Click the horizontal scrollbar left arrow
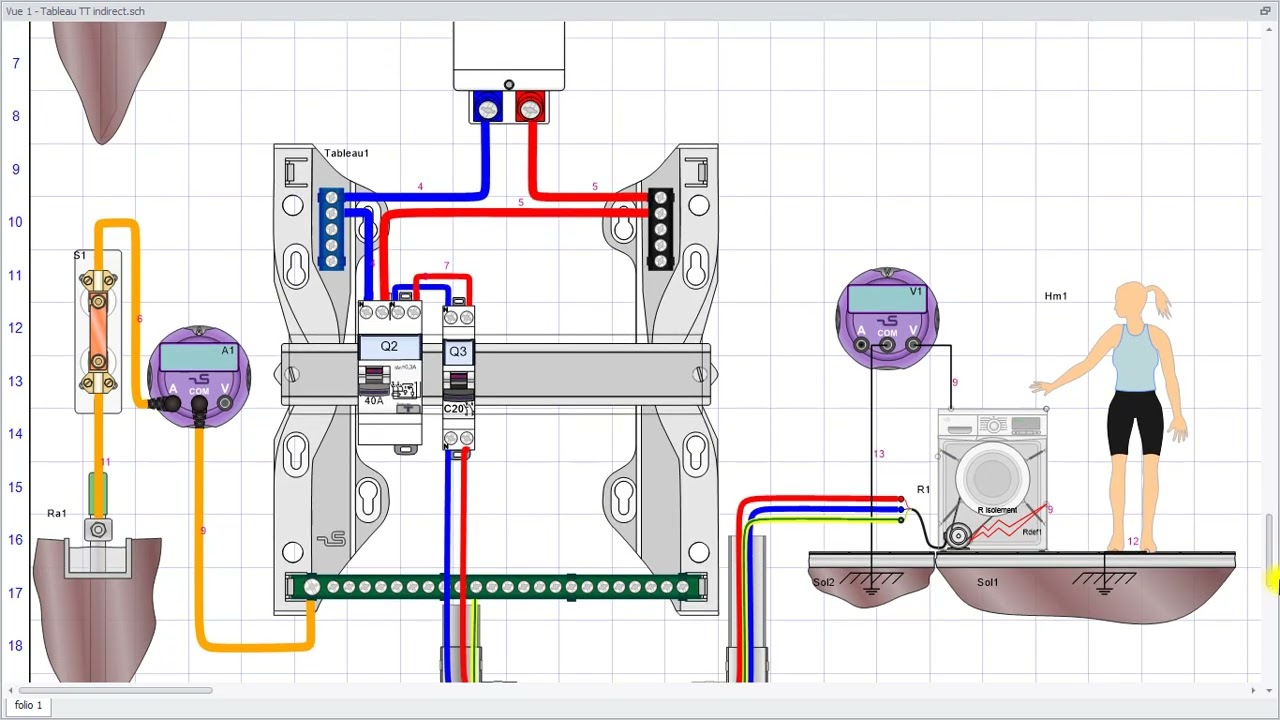The width and height of the screenshot is (1280, 720). pos(9,690)
